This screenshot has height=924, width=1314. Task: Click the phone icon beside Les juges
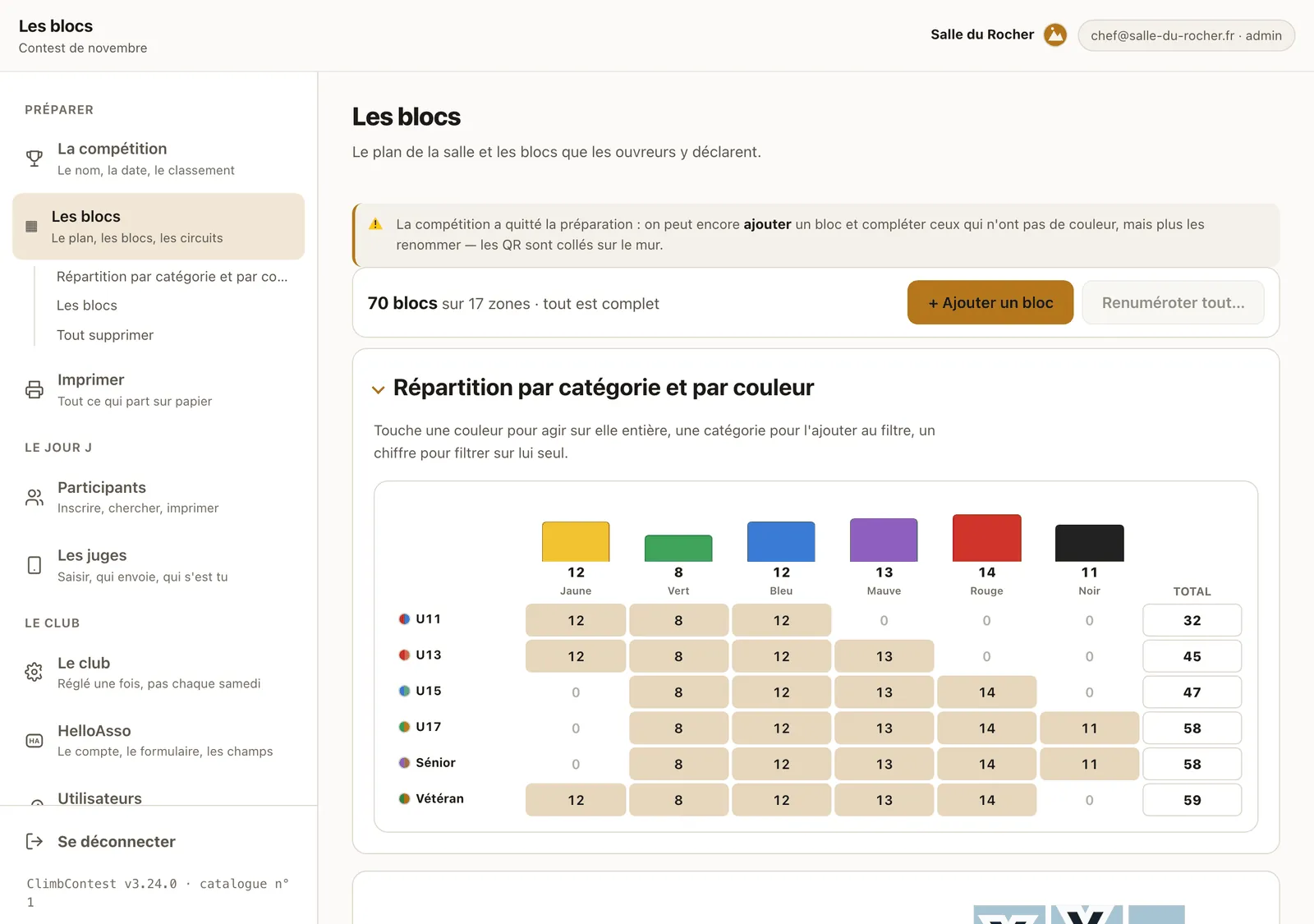tap(34, 565)
